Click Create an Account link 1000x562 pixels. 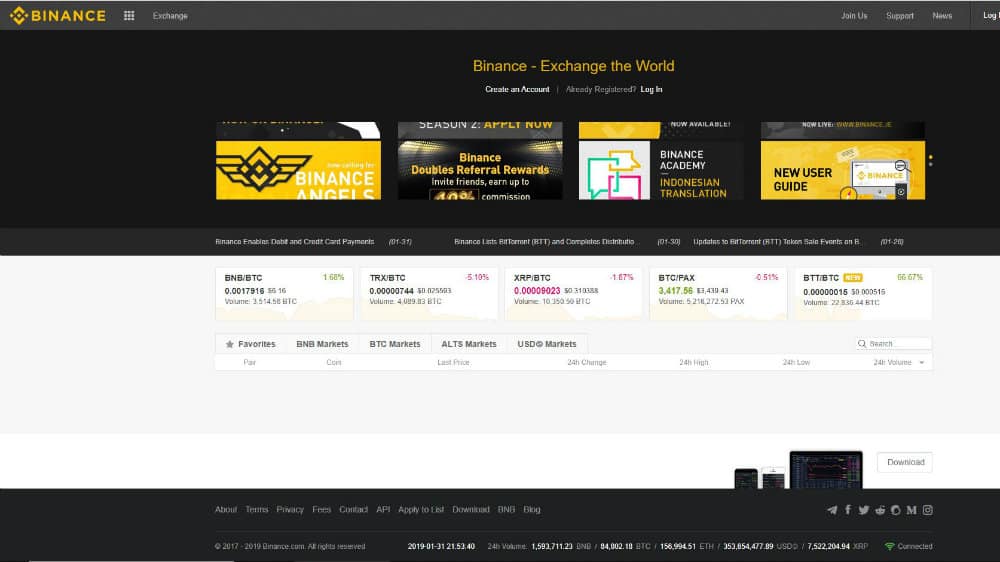click(517, 89)
